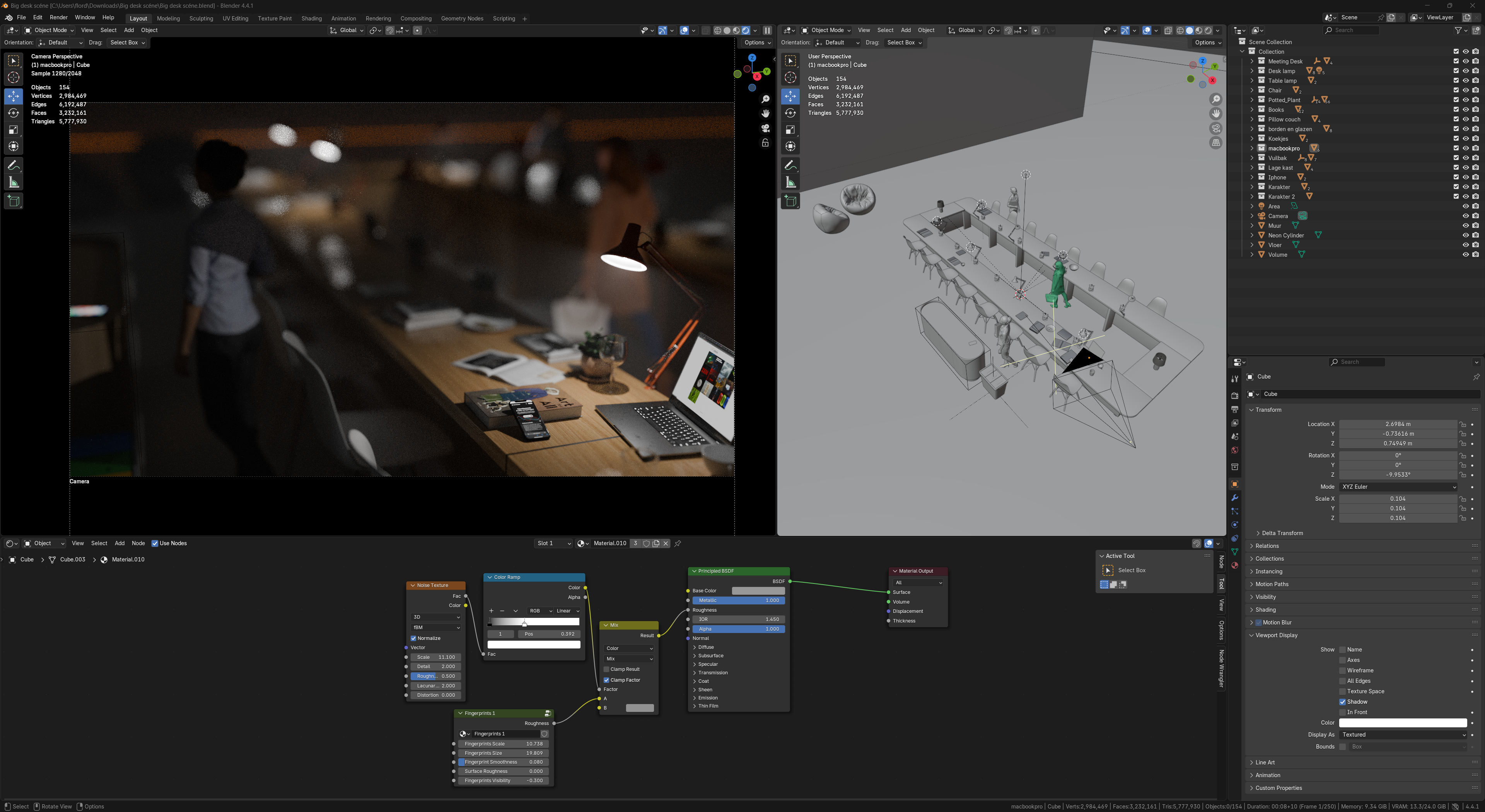Select the Rotate tool in left viewport

14,113
